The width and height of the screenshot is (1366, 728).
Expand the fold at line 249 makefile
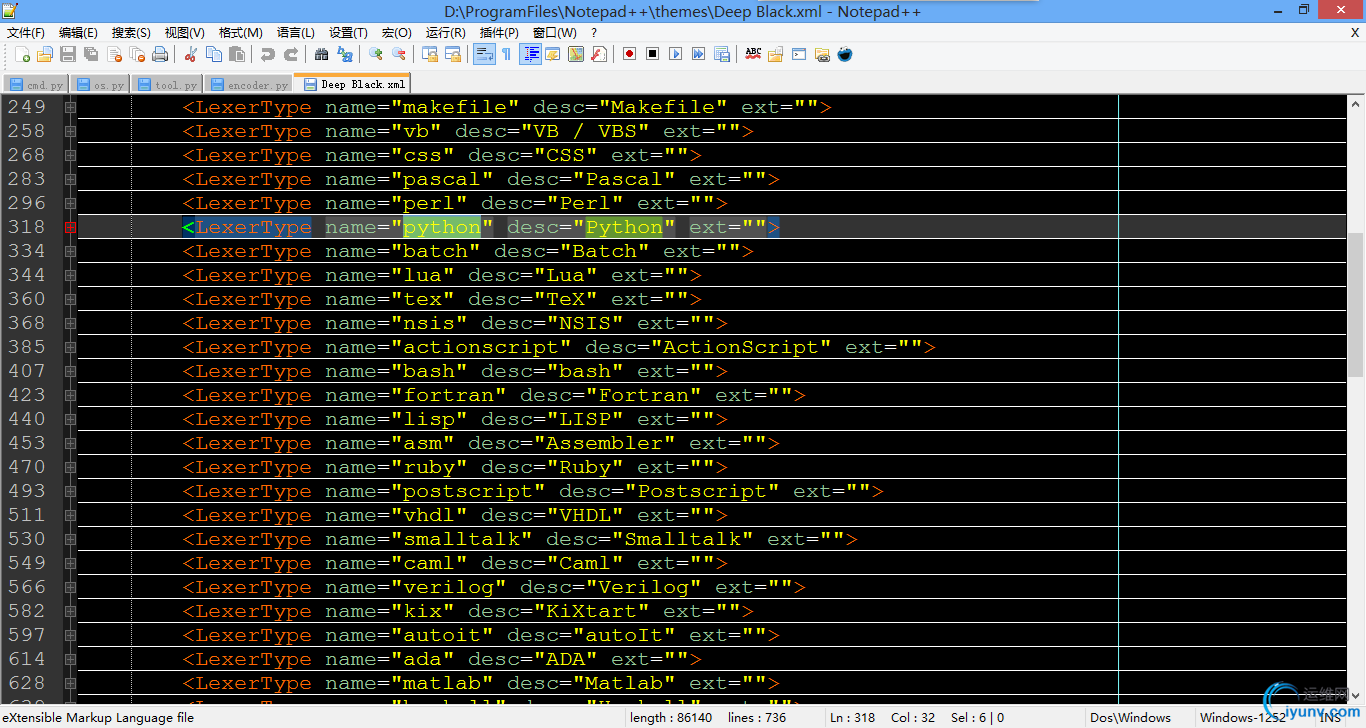click(x=70, y=107)
